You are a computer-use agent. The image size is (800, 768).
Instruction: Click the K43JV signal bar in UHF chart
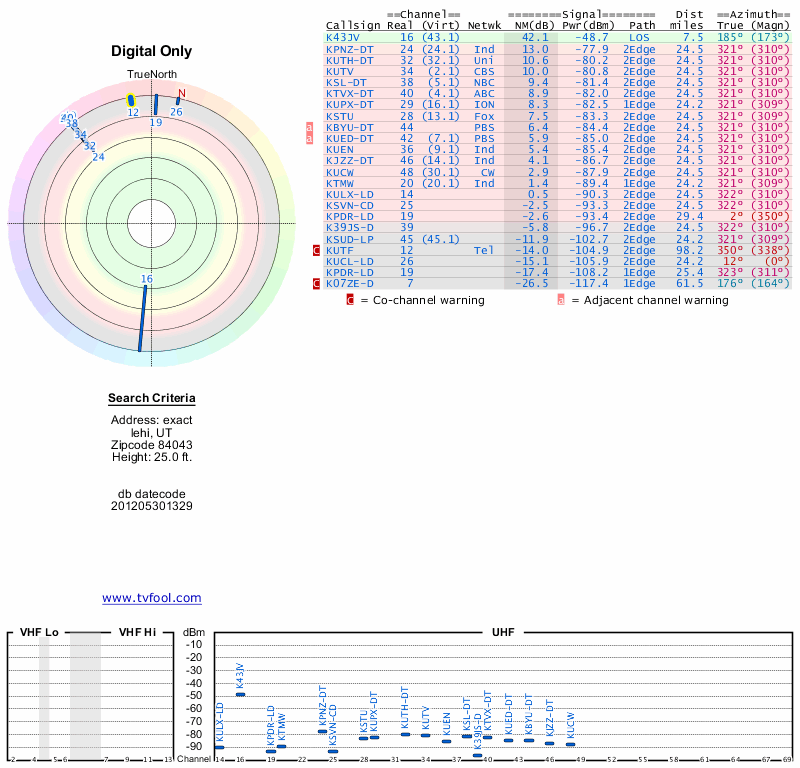pyautogui.click(x=240, y=694)
